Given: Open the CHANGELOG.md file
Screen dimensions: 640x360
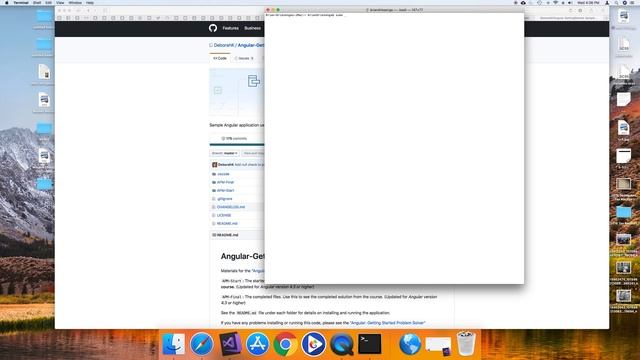Looking at the screenshot, I should pos(231,207).
